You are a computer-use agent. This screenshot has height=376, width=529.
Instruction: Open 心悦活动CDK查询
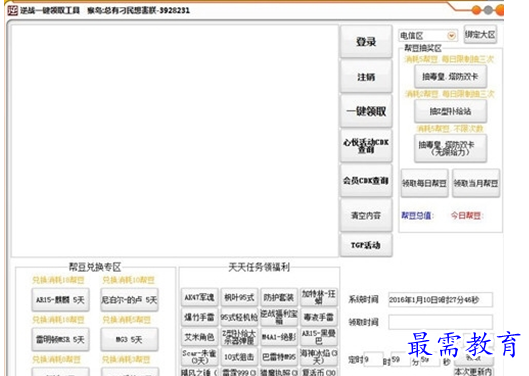coord(366,145)
